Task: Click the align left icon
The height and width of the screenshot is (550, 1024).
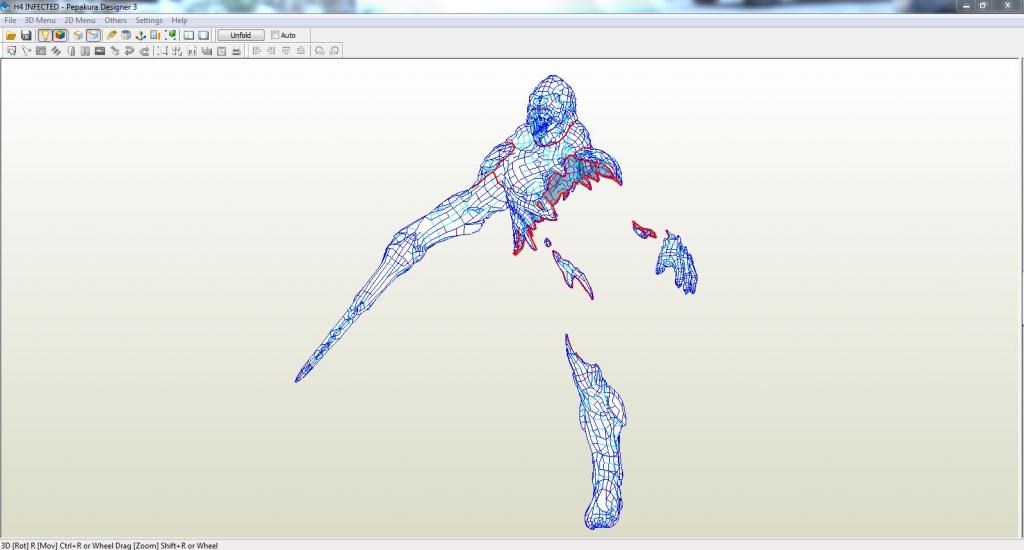Action: pos(257,51)
